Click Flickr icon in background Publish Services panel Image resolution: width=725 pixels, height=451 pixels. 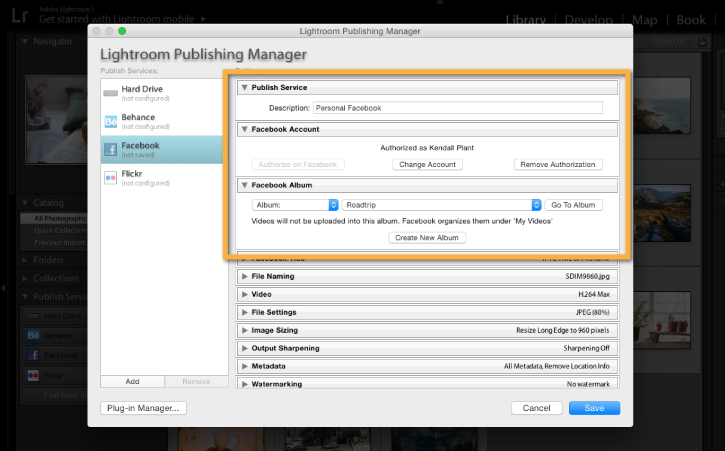pyautogui.click(x=33, y=376)
